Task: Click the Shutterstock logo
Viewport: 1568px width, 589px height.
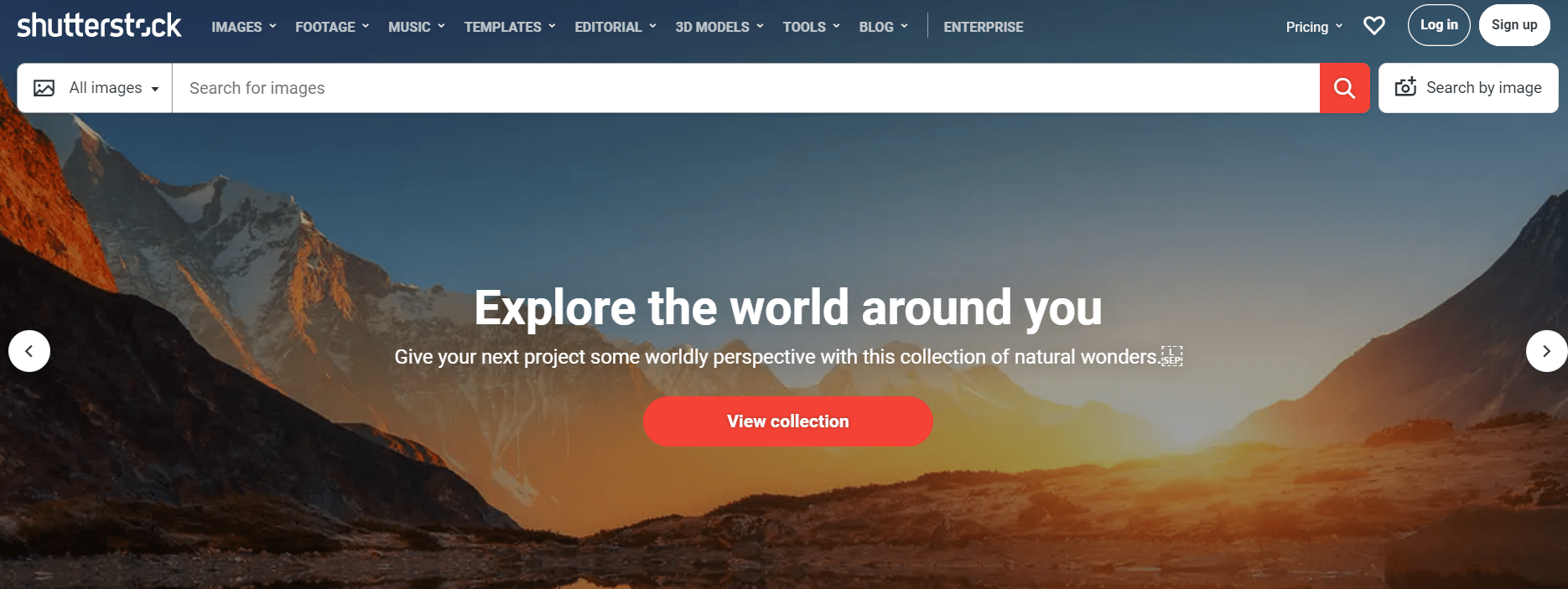Action: click(99, 26)
